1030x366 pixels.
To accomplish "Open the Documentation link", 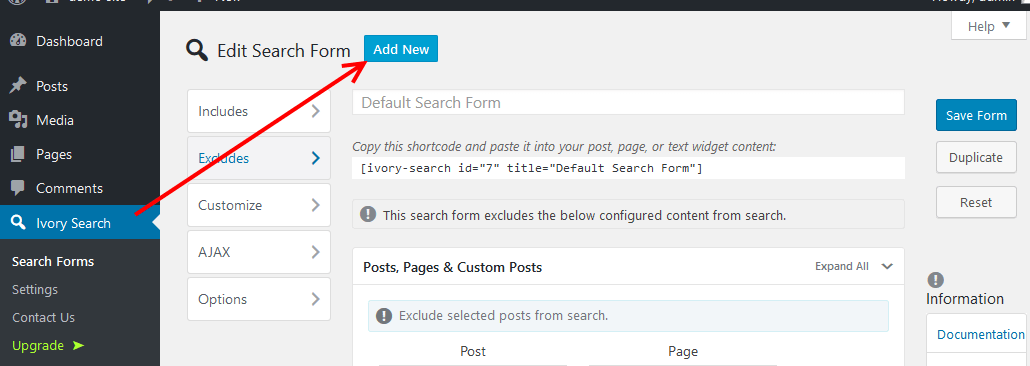I will pos(981,334).
